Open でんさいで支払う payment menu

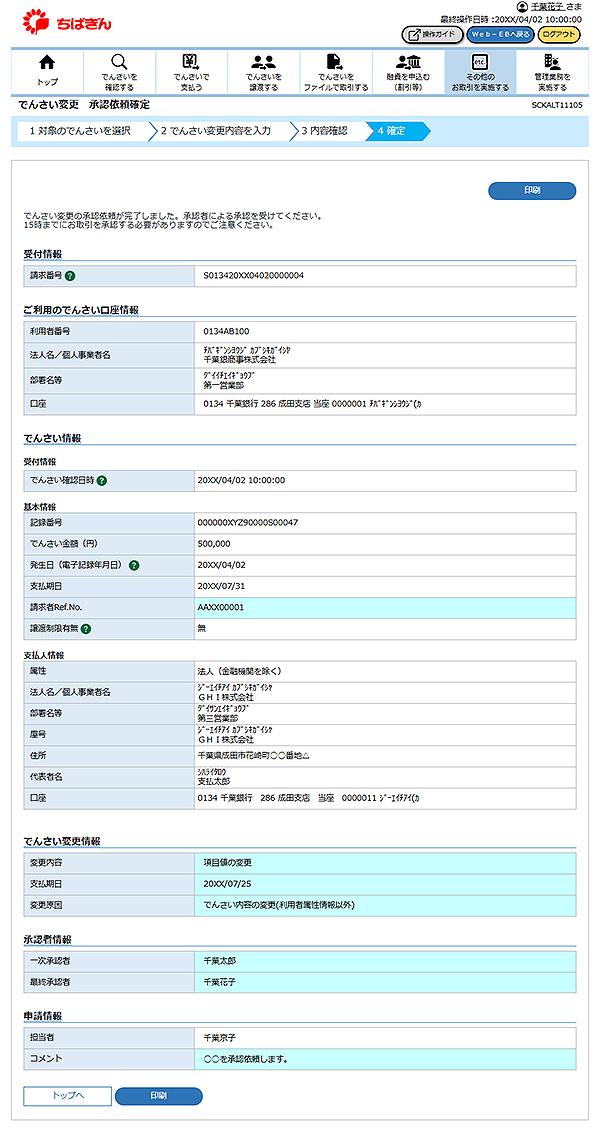click(191, 71)
